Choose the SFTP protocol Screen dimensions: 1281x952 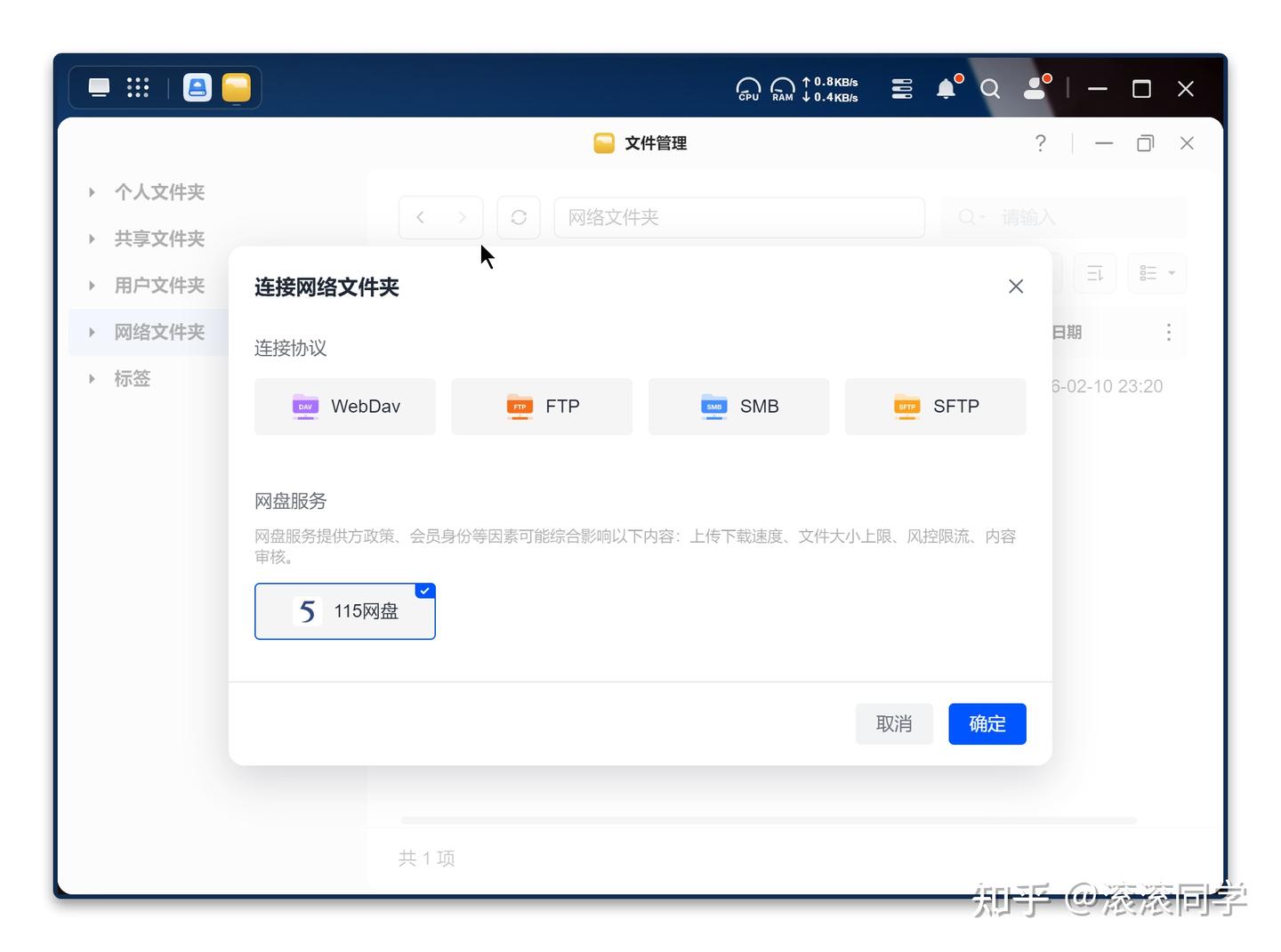point(936,407)
